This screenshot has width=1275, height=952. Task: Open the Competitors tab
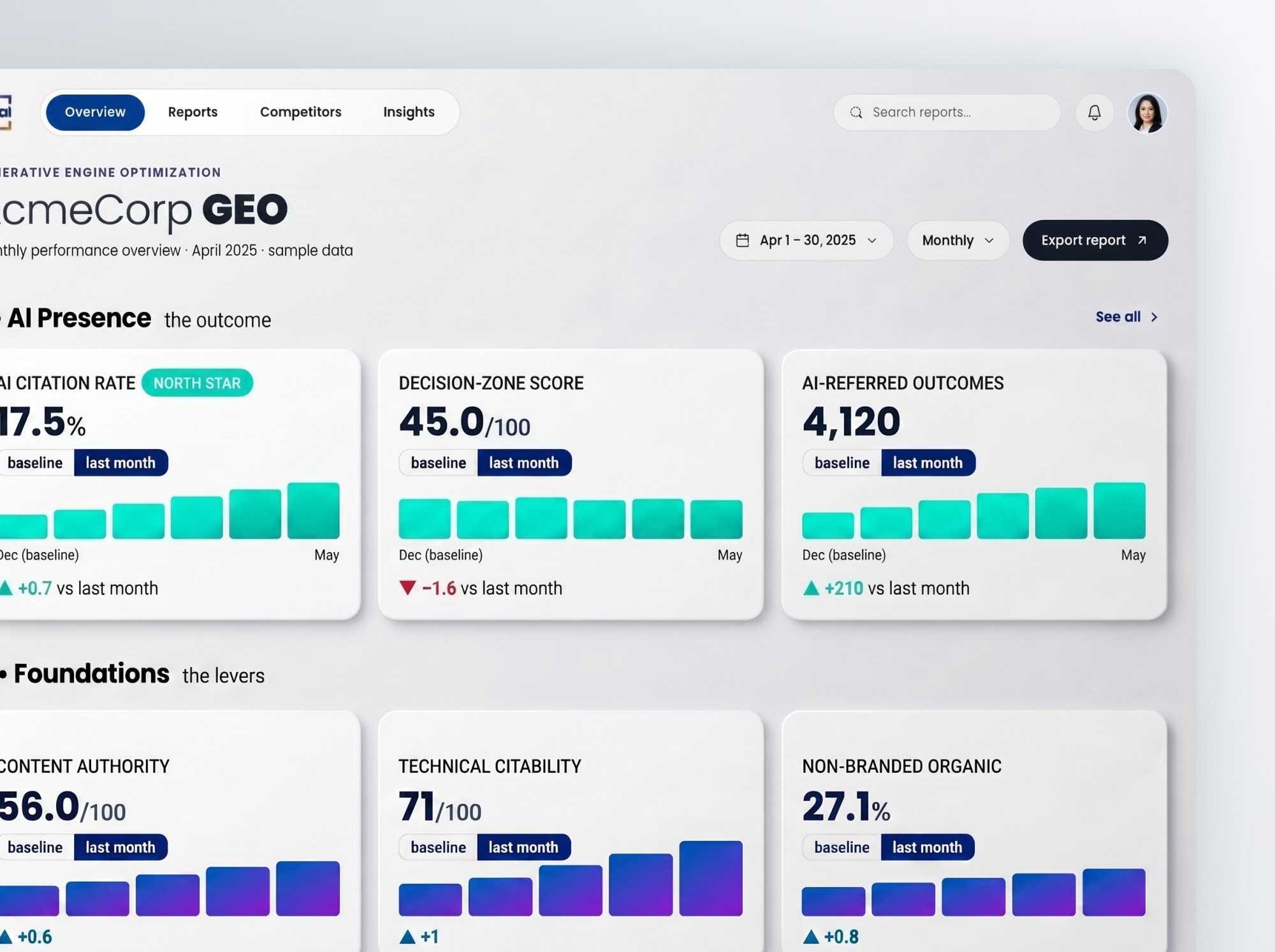coord(301,112)
